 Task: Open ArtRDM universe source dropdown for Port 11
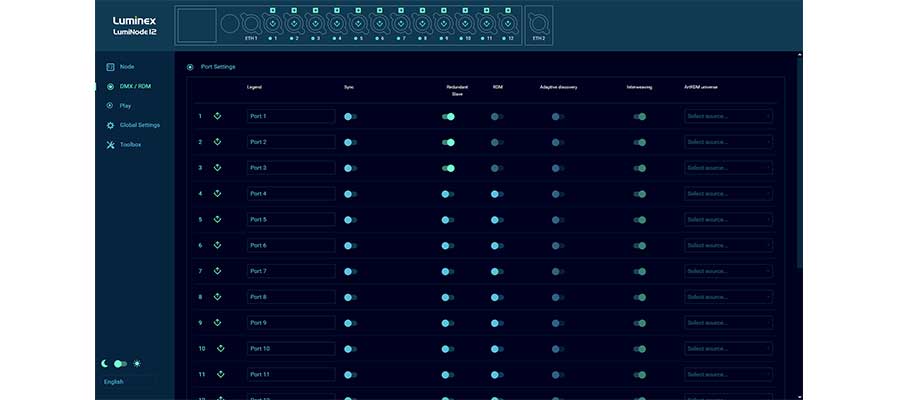coord(728,375)
